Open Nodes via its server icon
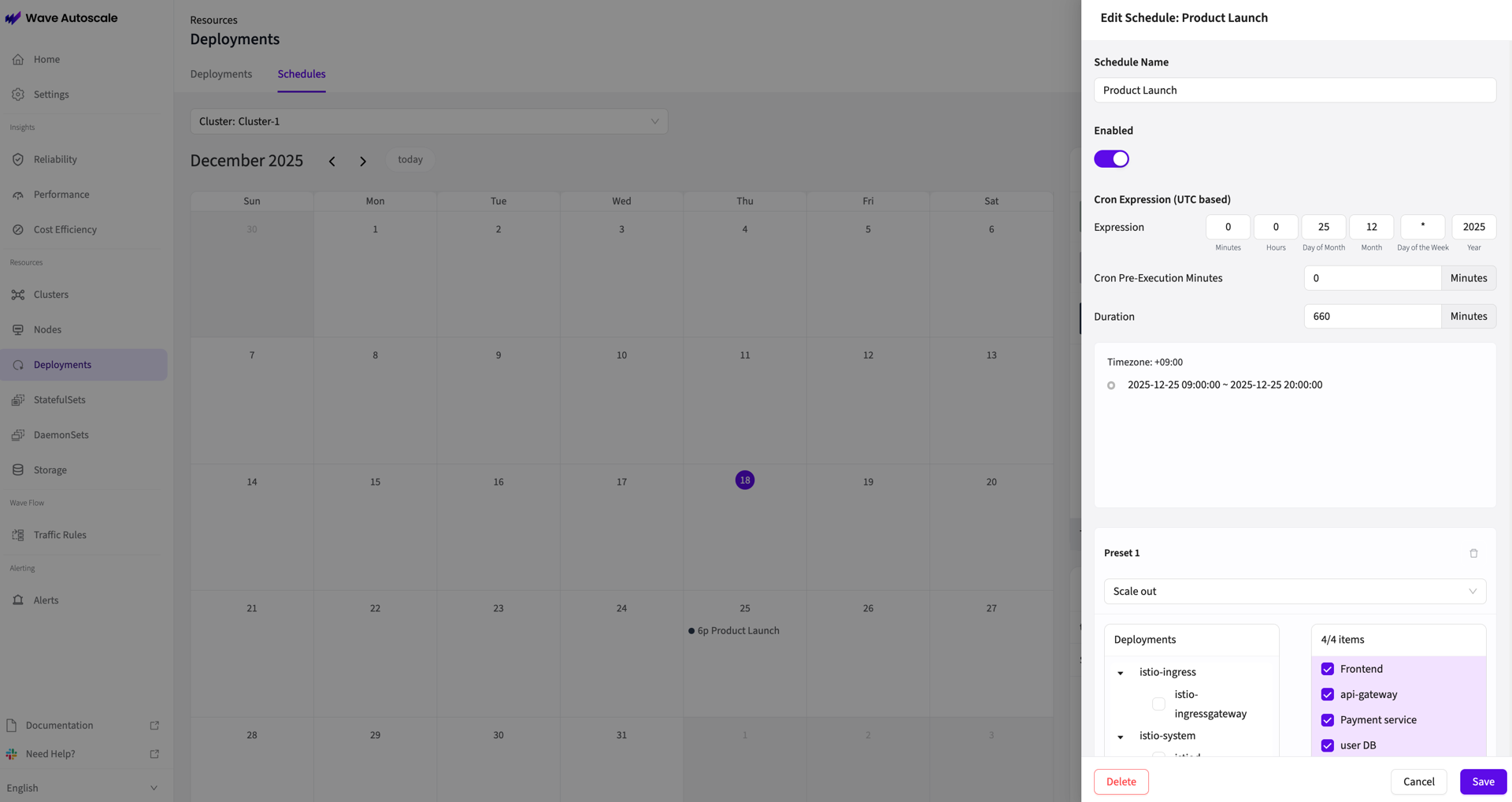1512x802 pixels. 18,329
